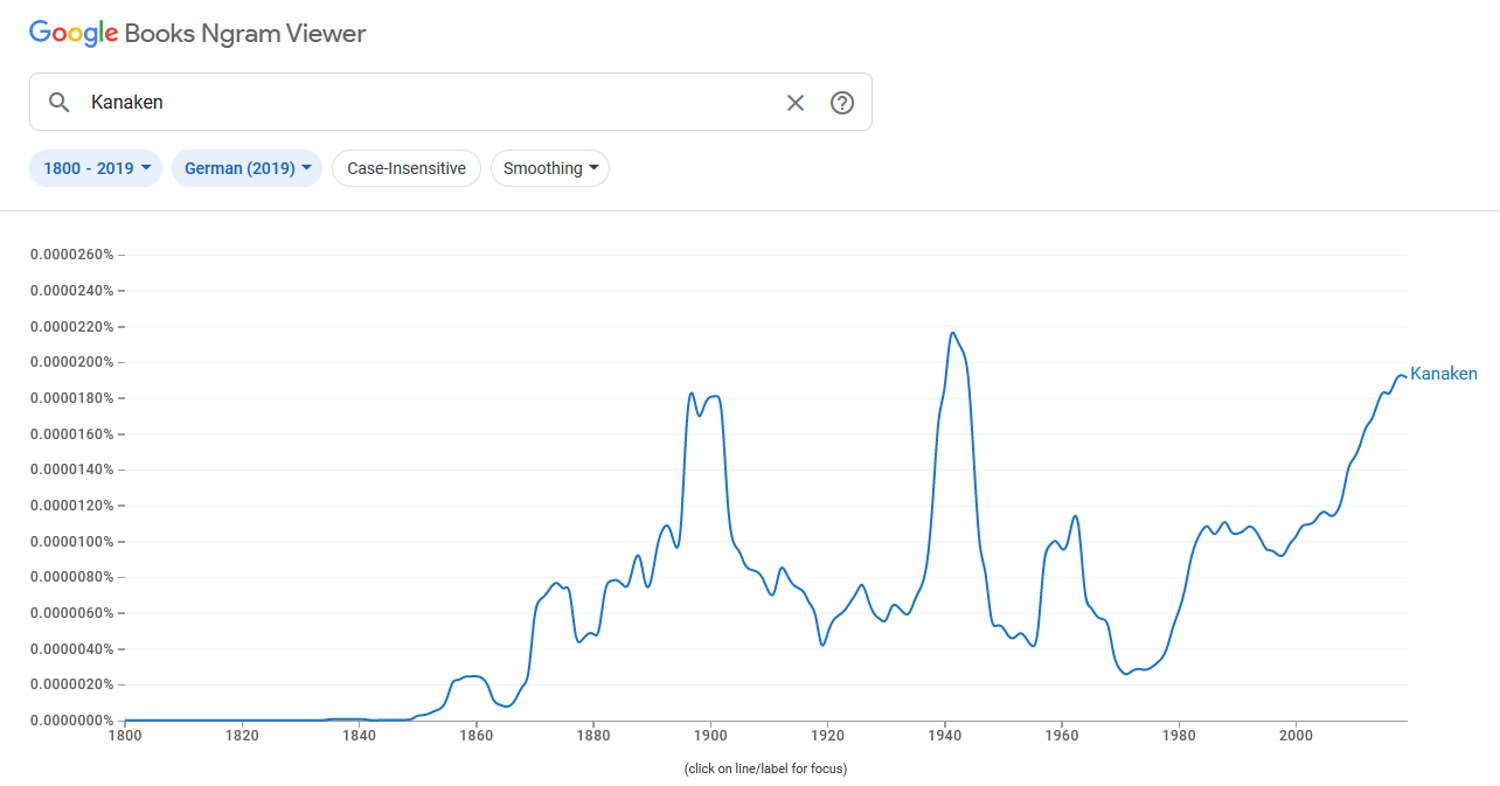
Task: Select the 1900 x-axis year label
Action: 710,735
